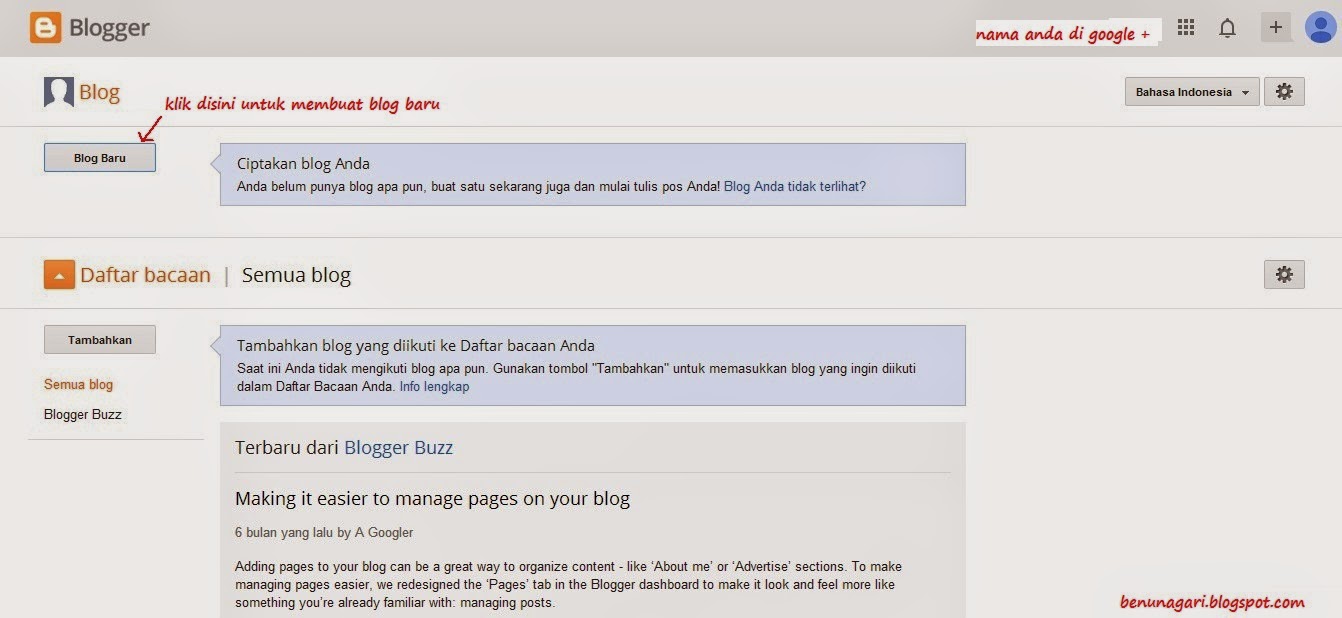Viewport: 1342px width, 618px height.
Task: Click the orange Blogger logo icon
Action: pyautogui.click(x=45, y=27)
